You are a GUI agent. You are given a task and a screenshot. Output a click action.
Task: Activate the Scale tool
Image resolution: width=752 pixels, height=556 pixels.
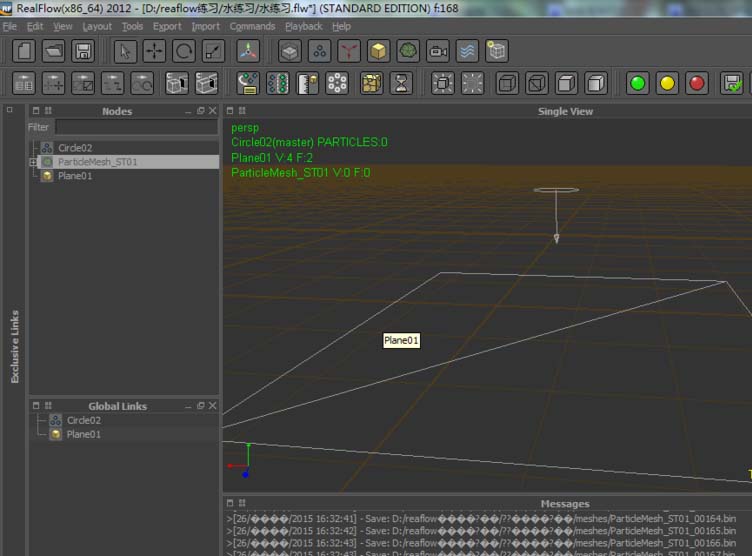pyautogui.click(x=213, y=51)
